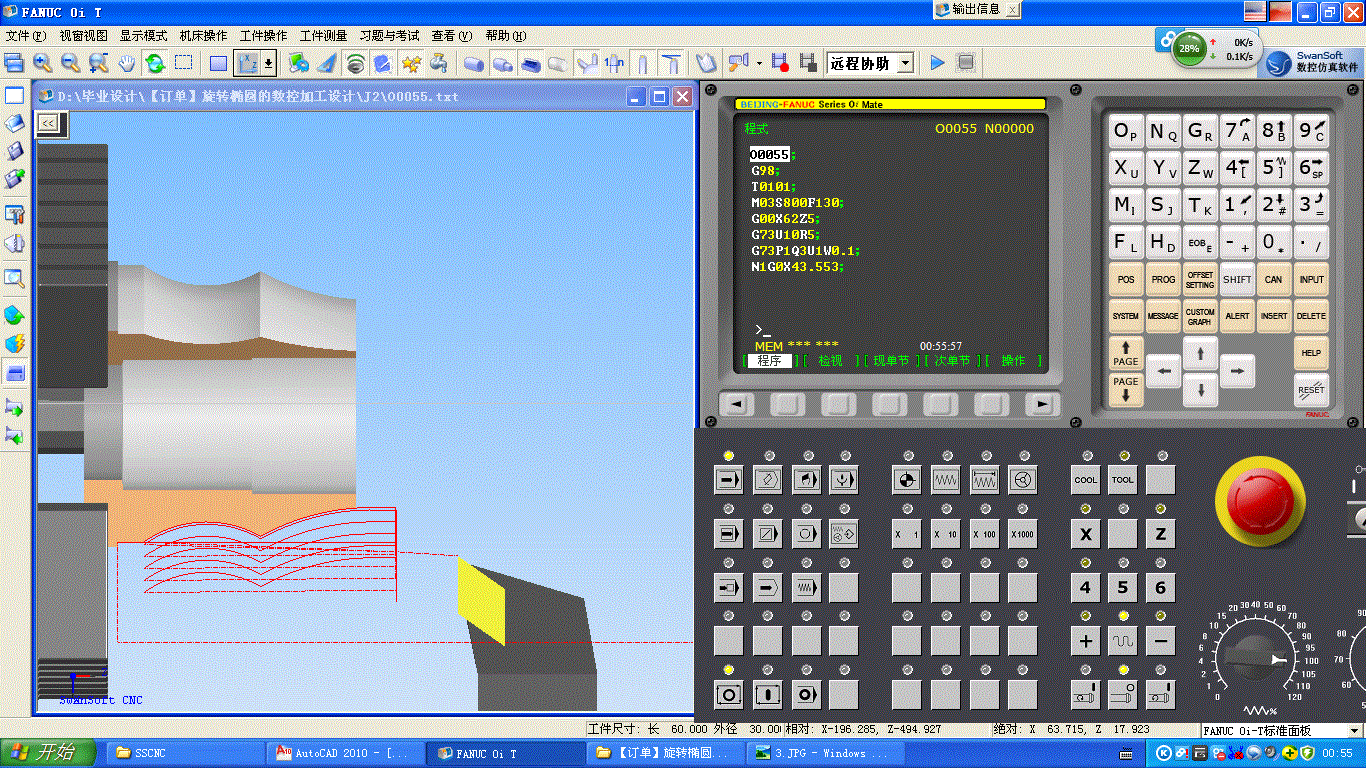Click the red emergency stop button
This screenshot has width=1366, height=768.
(x=1260, y=503)
